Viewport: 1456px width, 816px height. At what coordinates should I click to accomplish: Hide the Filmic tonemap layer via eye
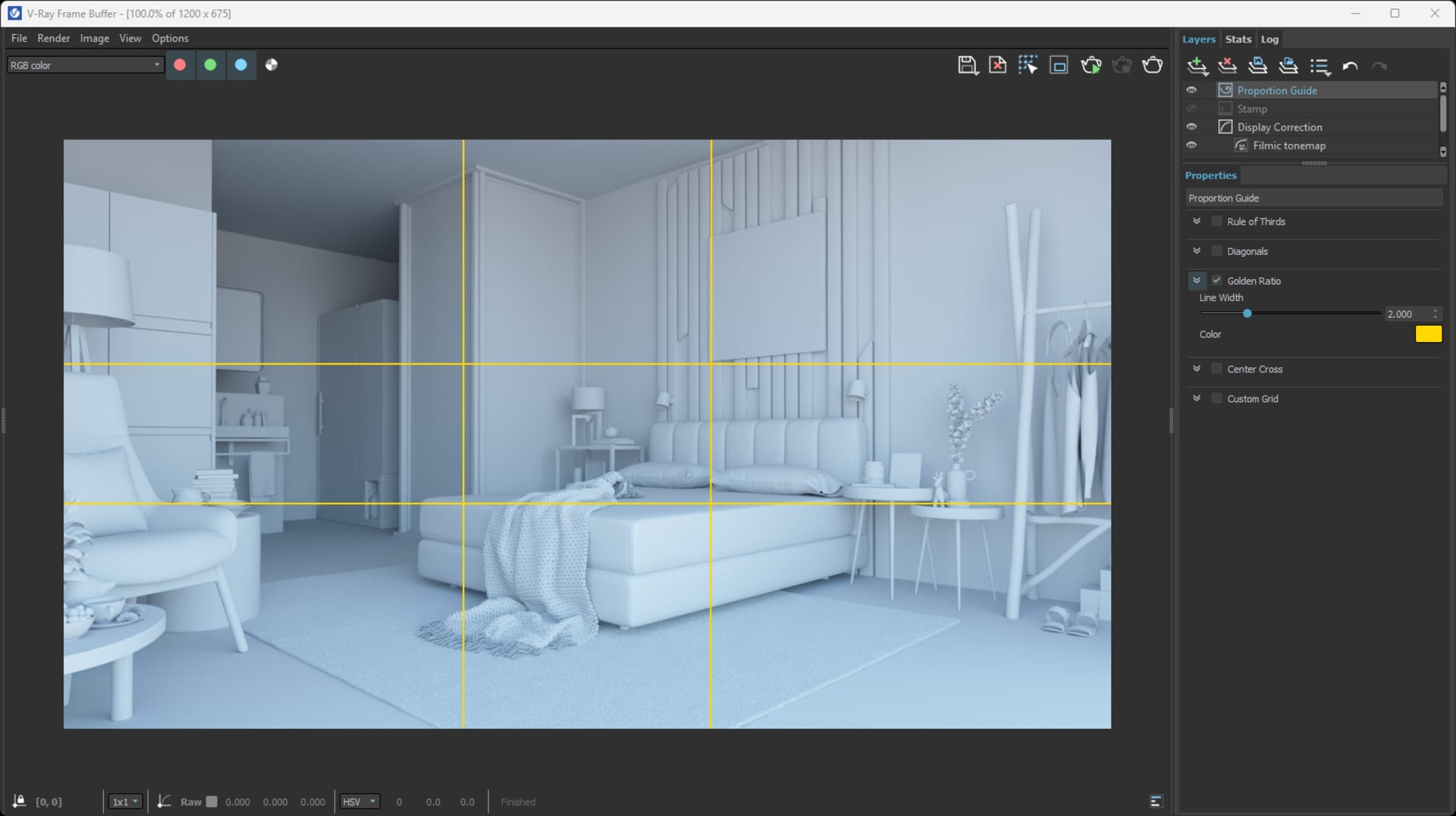[x=1191, y=145]
